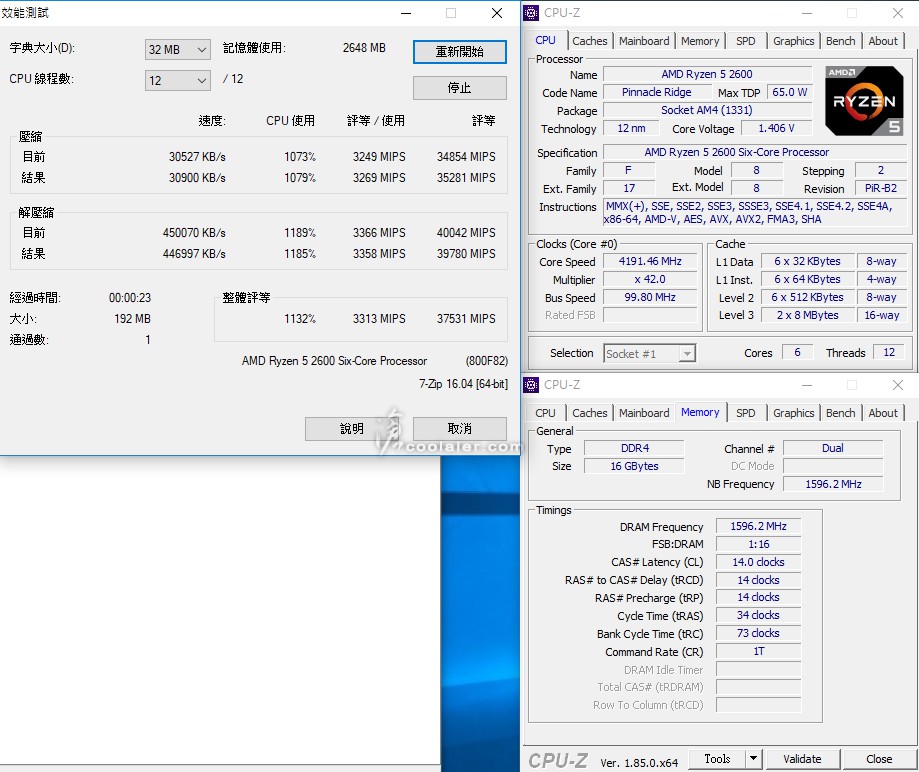Click the CPU-Z app icon in the lower CPU-Z title bar

pyautogui.click(x=531, y=385)
